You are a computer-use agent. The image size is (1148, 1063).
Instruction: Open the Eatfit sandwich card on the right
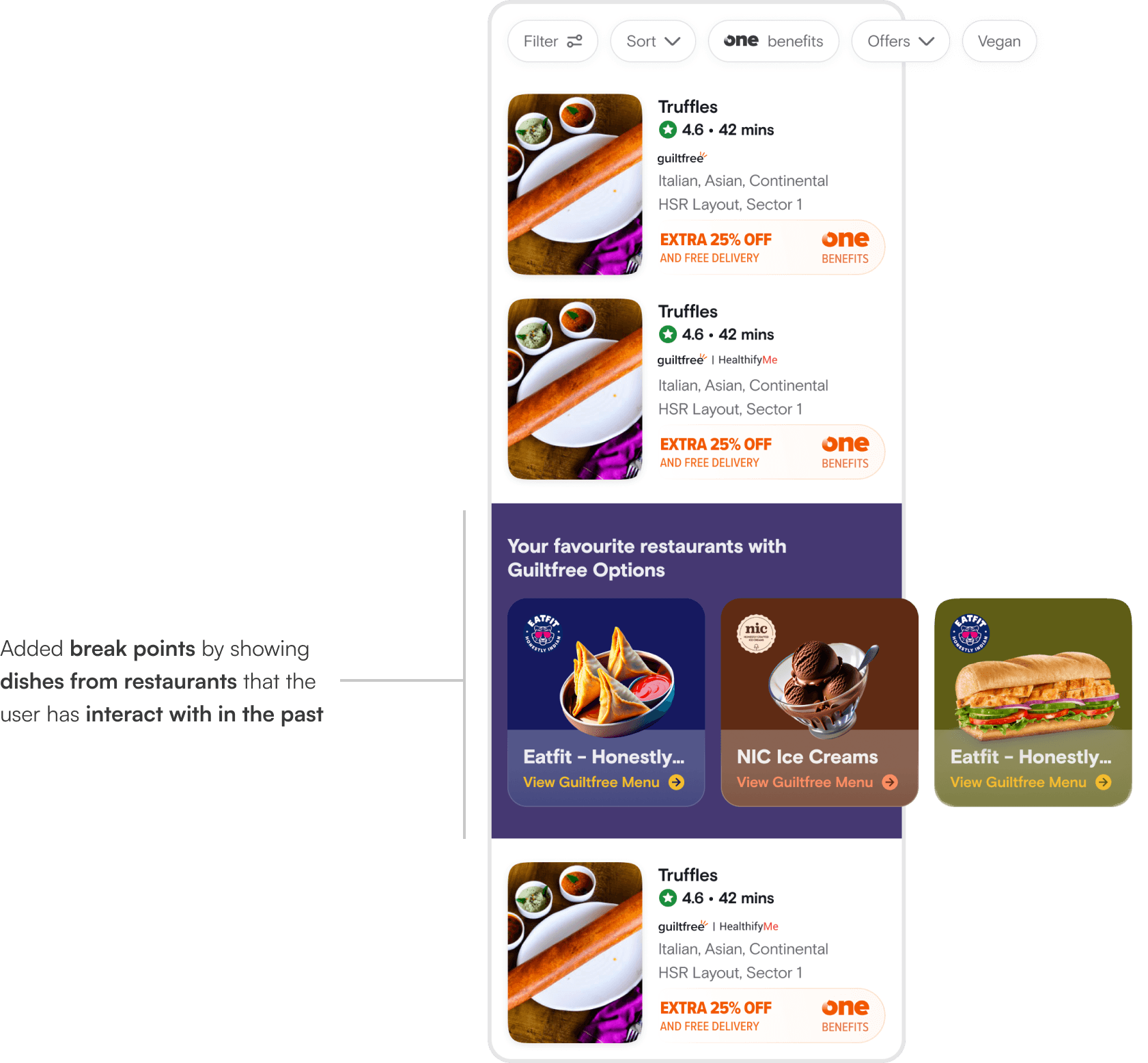[1033, 702]
